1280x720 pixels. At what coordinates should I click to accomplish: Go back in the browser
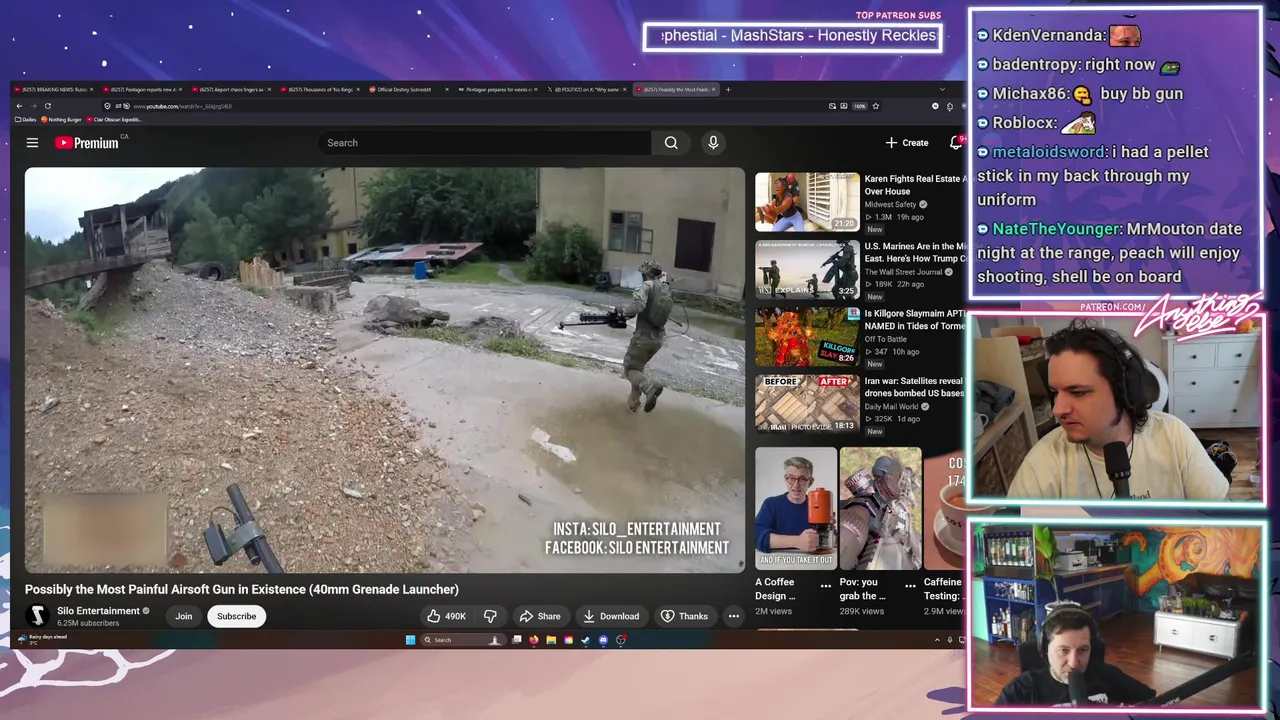[19, 106]
